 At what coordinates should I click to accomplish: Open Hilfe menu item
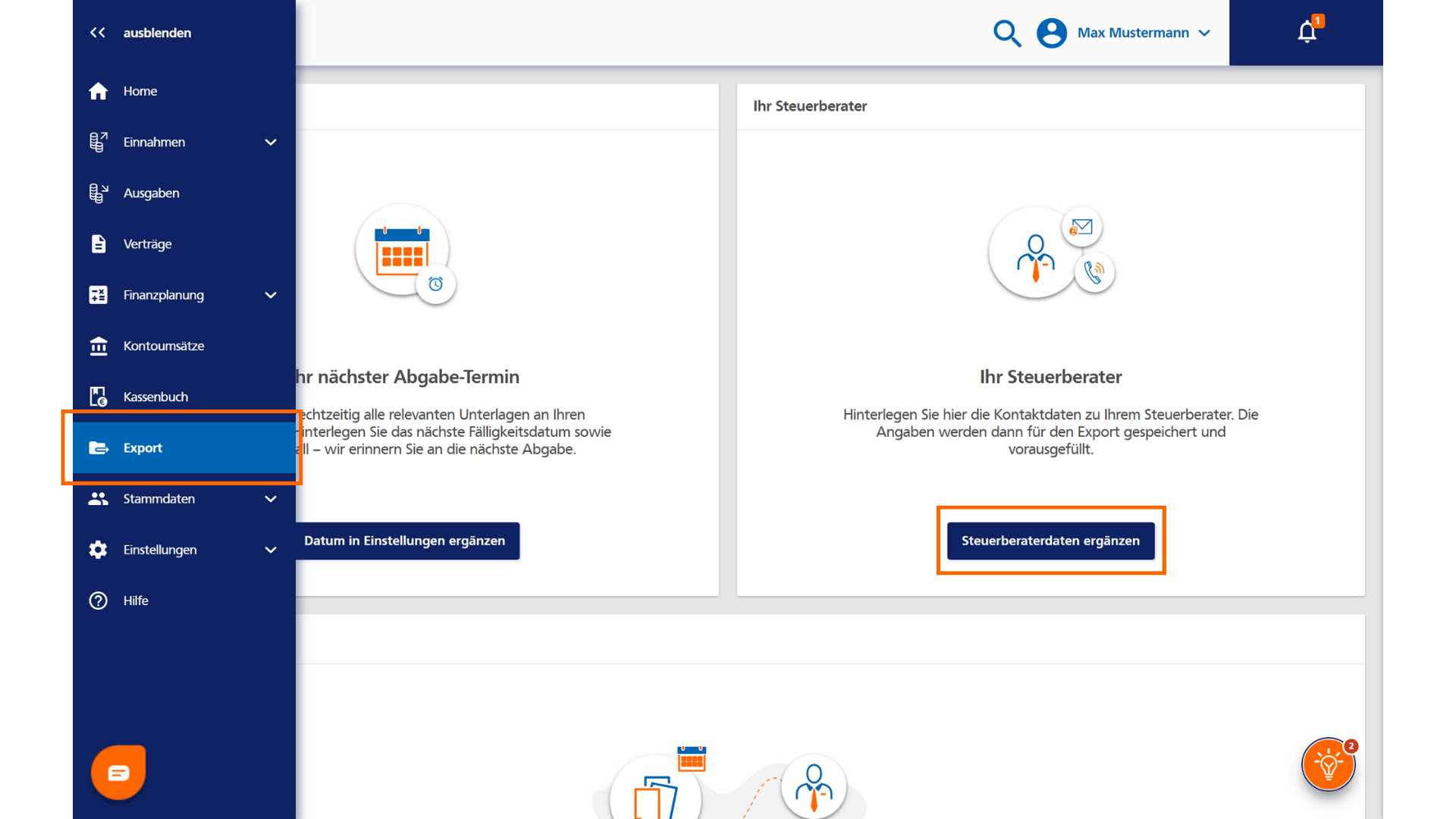point(184,601)
